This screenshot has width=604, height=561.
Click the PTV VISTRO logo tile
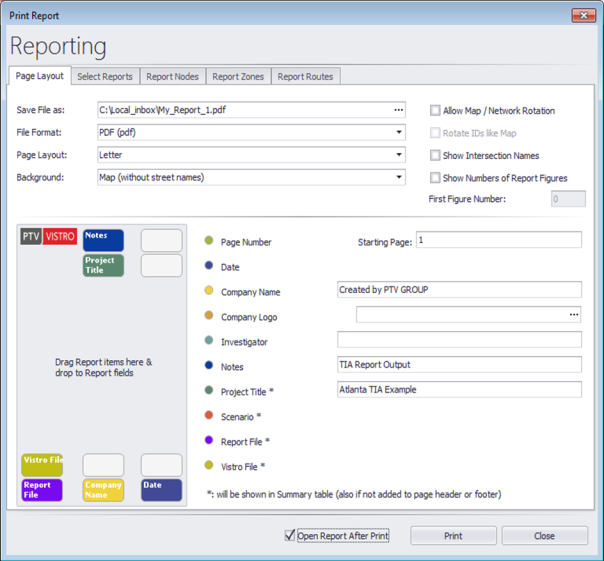48,237
